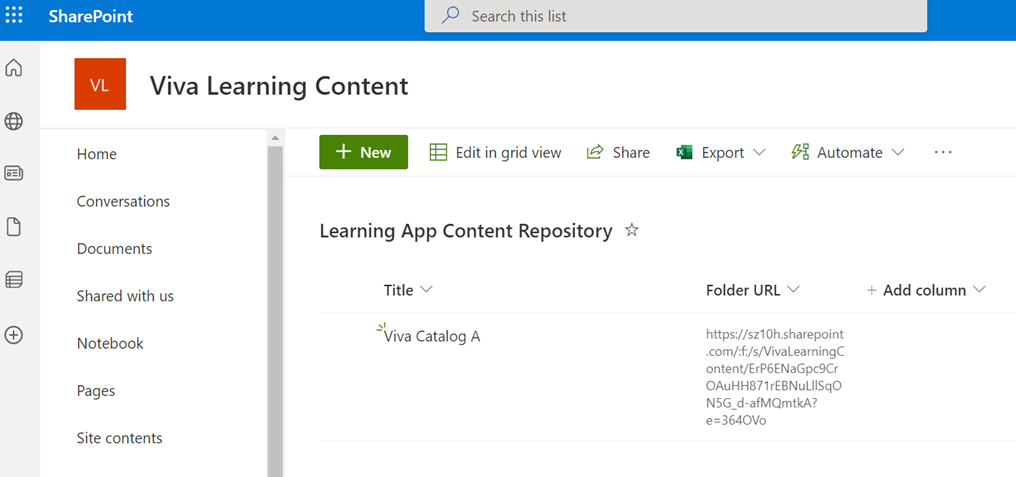The width and height of the screenshot is (1016, 477).
Task: Click the Folder URL link for Viva Catalog A
Action: point(775,377)
